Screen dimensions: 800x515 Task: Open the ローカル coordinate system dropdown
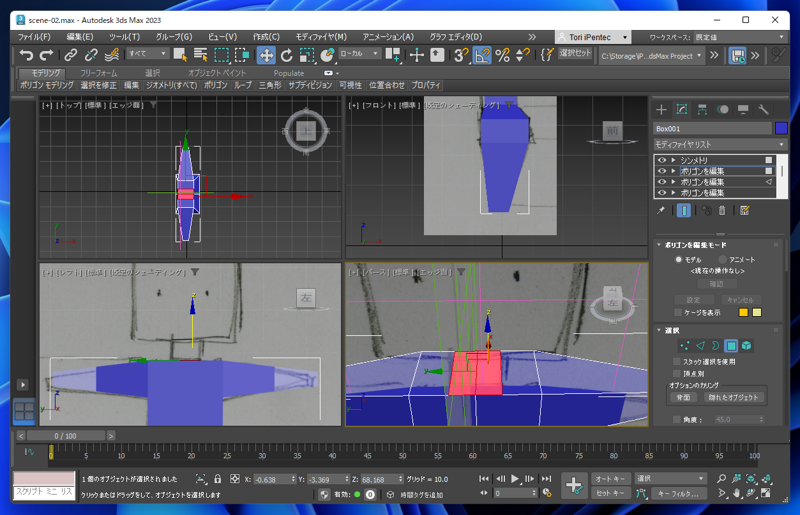[x=359, y=53]
